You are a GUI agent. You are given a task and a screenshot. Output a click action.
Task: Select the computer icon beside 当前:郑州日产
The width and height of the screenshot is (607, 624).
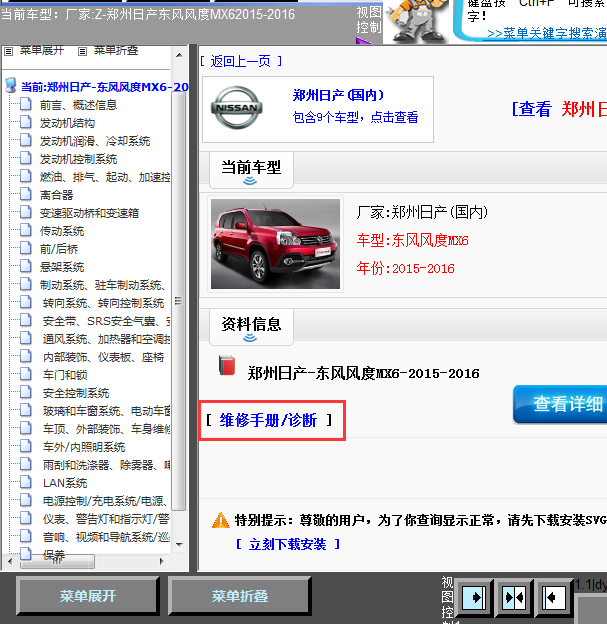11,86
